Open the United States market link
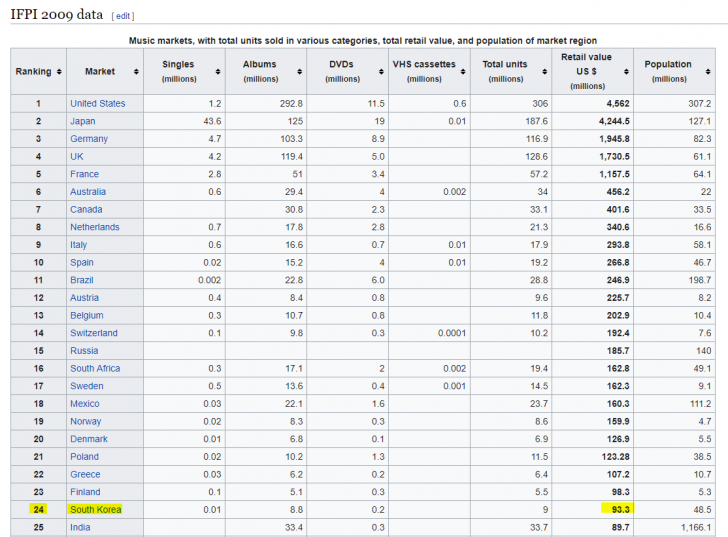Screen dimensions: 728x537 coord(97,104)
